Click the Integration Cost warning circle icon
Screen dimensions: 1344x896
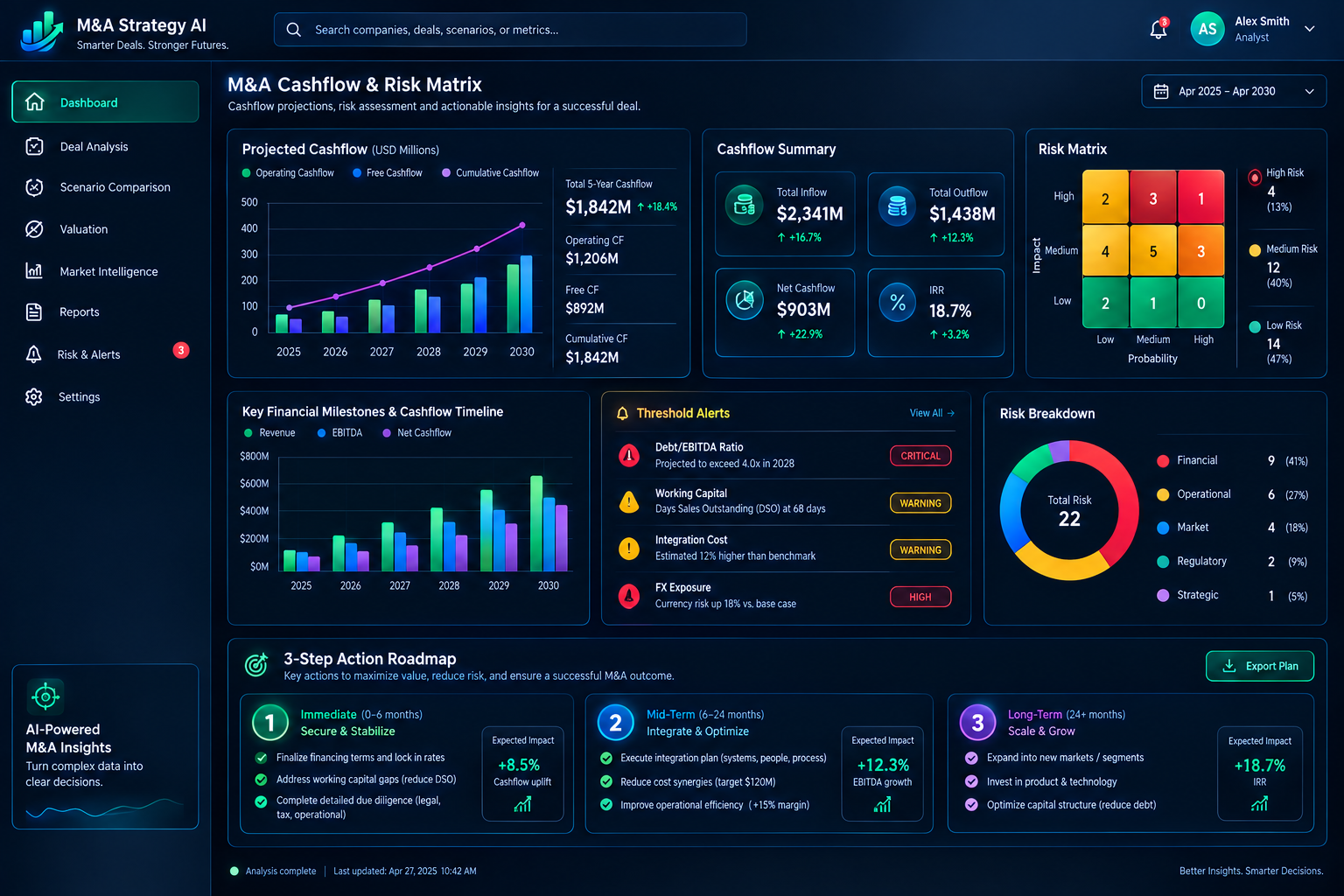tap(628, 549)
